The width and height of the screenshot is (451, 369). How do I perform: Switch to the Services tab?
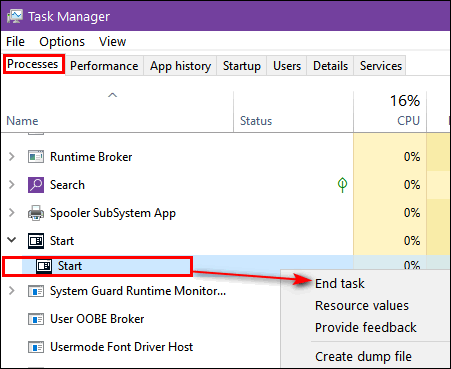(381, 66)
